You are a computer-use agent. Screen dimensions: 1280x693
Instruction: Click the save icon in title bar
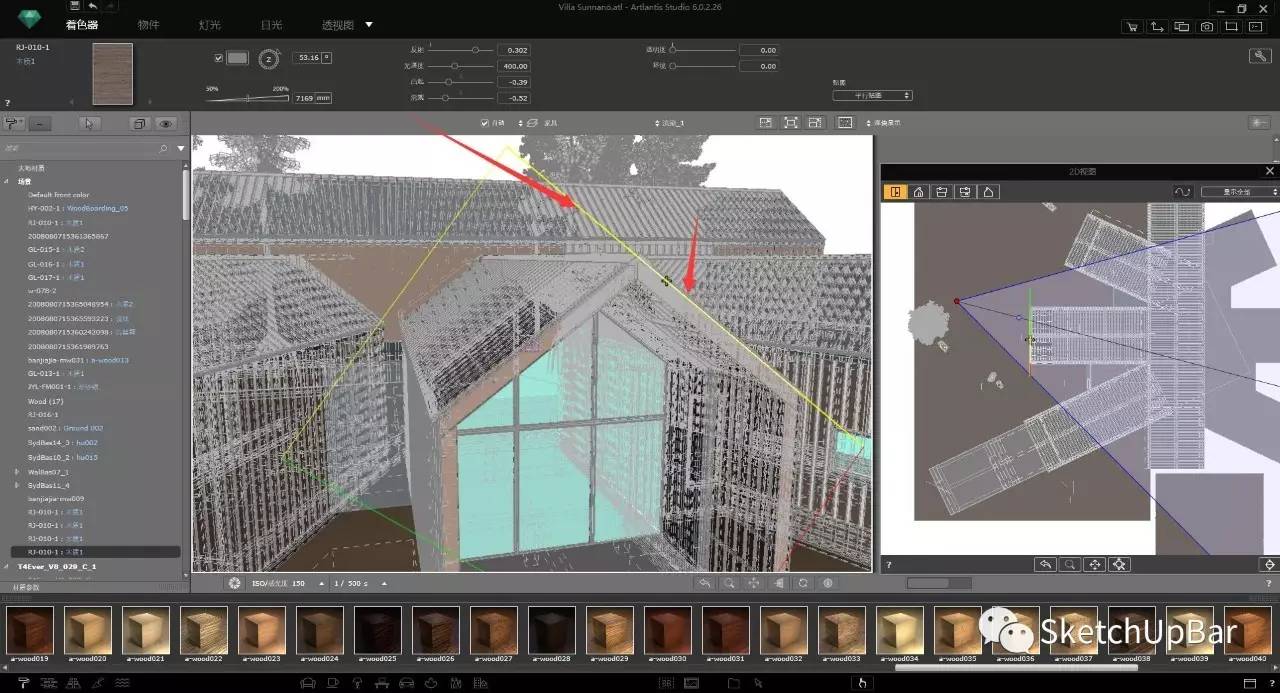75,6
